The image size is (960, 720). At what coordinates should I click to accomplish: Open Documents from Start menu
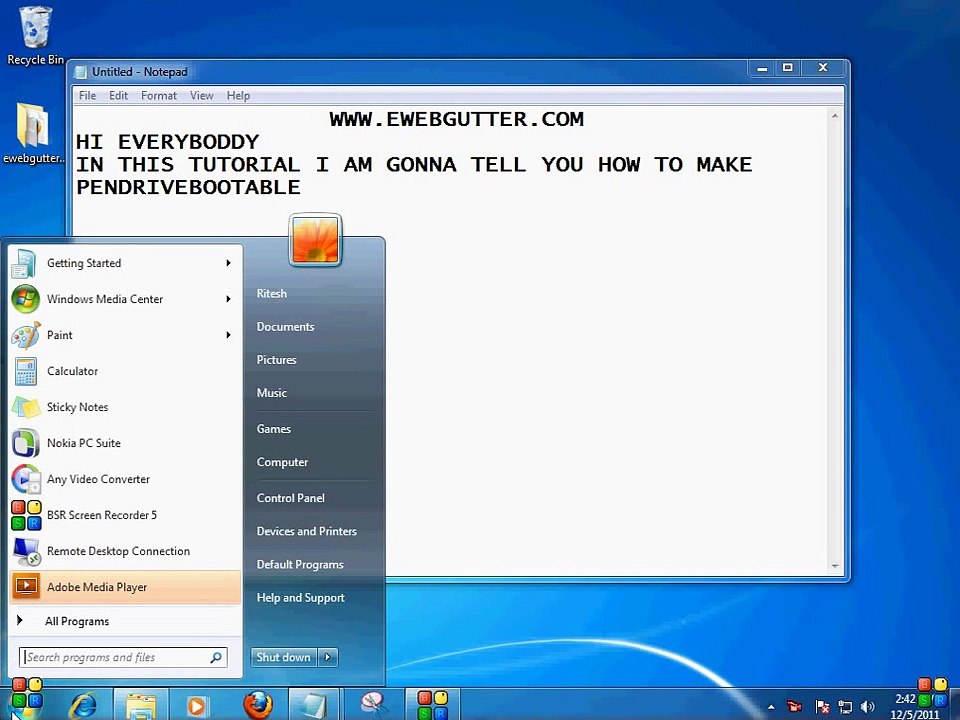click(285, 326)
